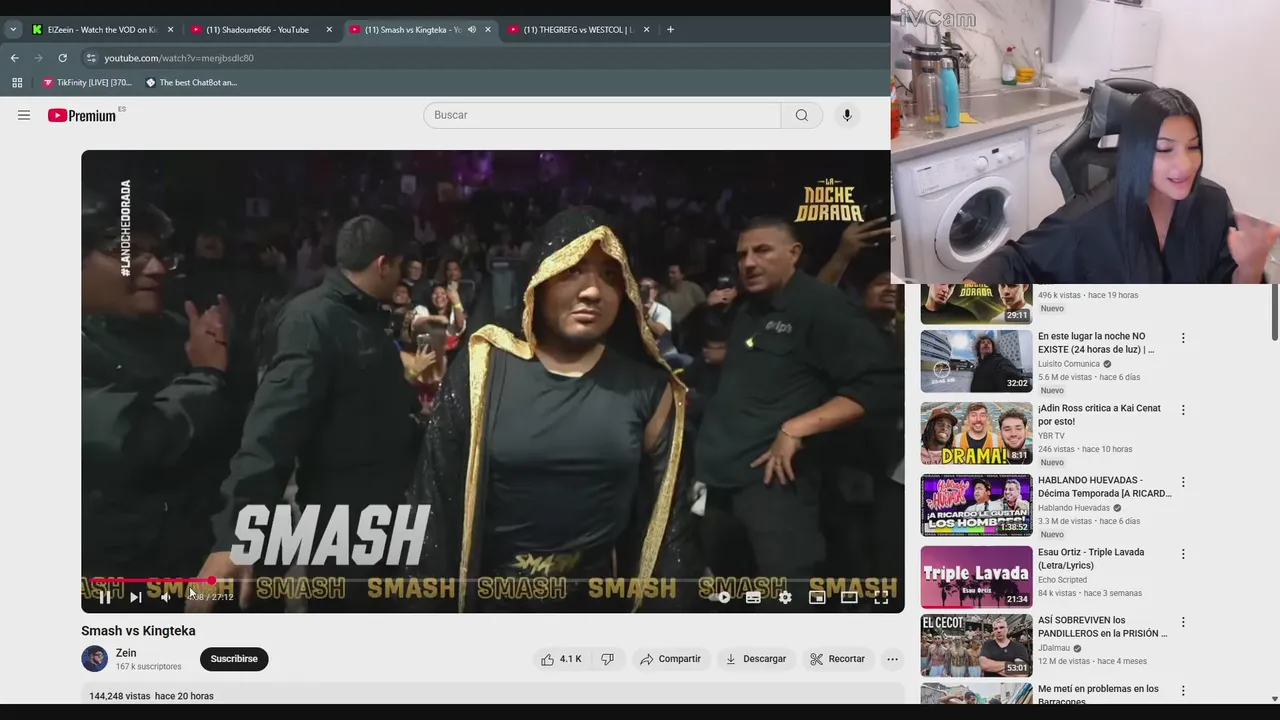Activate miniplayer mode
This screenshot has width=1280, height=720.
click(x=817, y=597)
